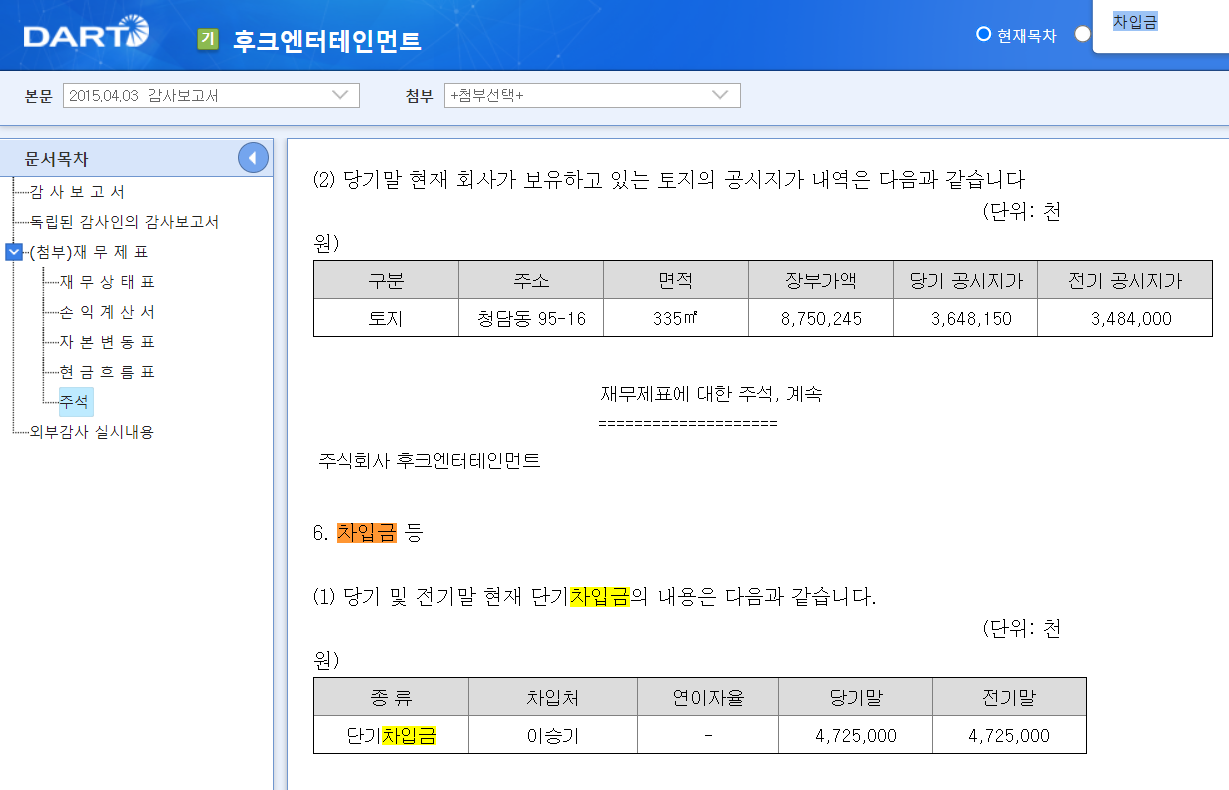Click the blue chevron next to (첨부)재무제표
The height and width of the screenshot is (790, 1229).
[x=13, y=252]
